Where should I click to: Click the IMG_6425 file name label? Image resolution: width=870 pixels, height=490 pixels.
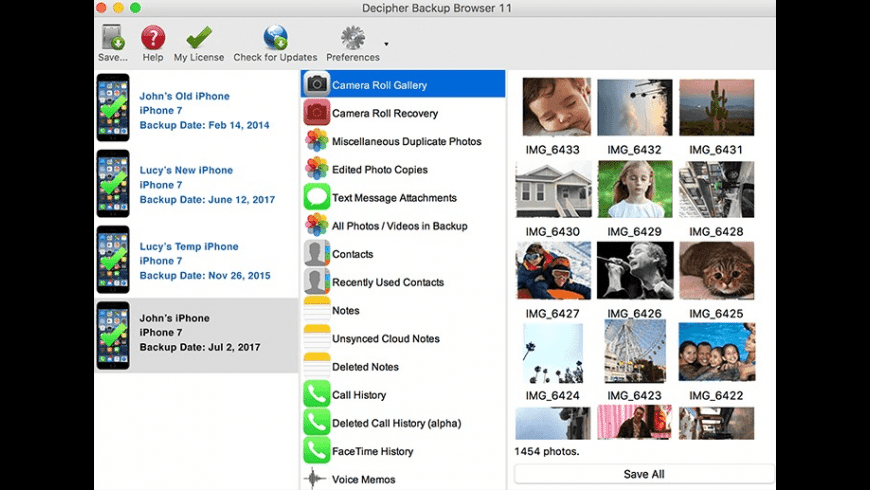point(716,314)
